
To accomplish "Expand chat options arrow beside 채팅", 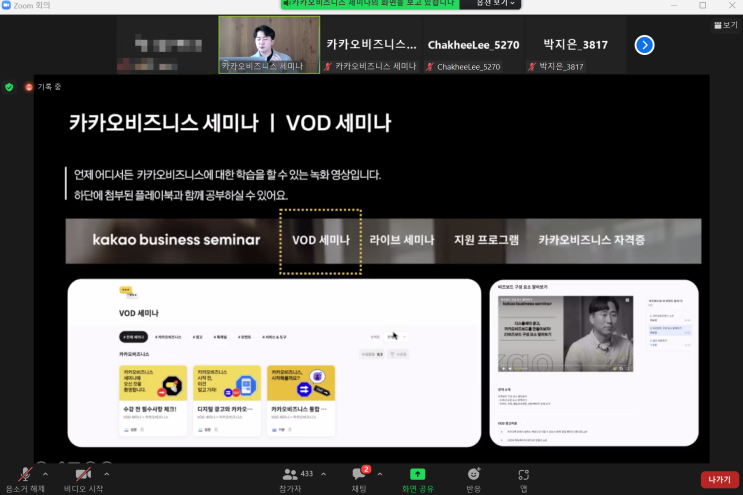I will [380, 474].
